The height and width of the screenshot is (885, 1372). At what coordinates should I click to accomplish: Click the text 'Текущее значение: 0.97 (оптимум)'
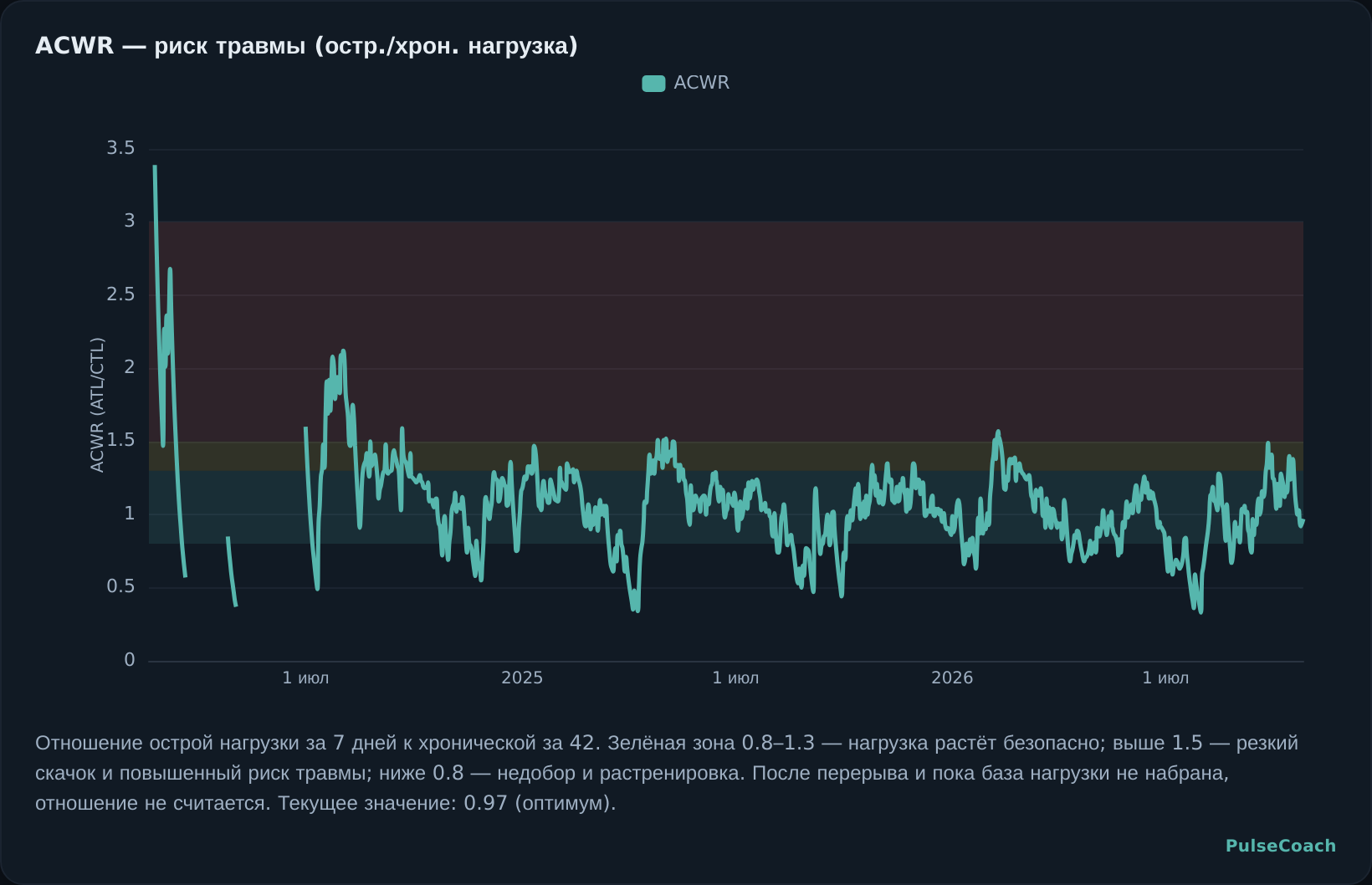(447, 803)
